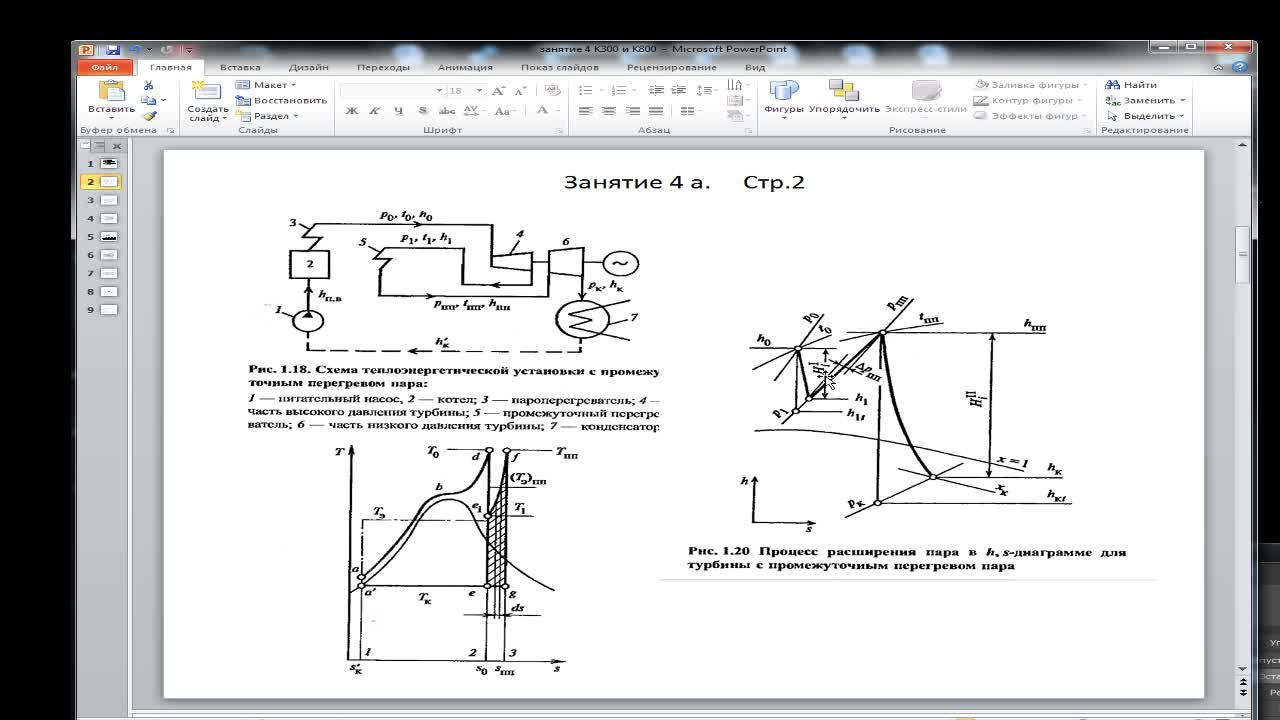Viewport: 1280px width, 720px height.
Task: Open the Layout (Макет) dropdown
Action: click(266, 85)
